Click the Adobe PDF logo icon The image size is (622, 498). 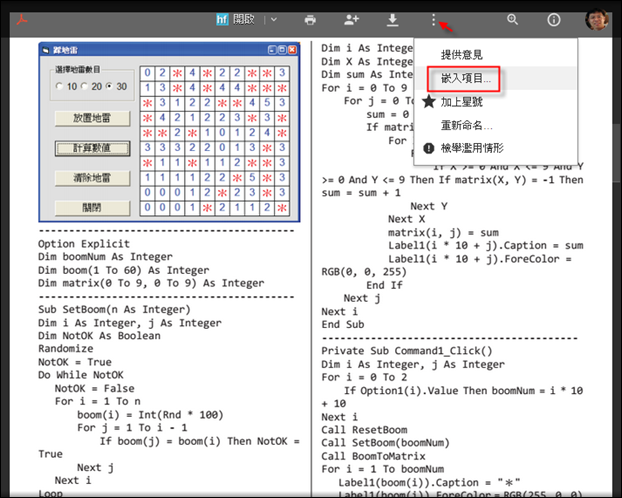22,19
